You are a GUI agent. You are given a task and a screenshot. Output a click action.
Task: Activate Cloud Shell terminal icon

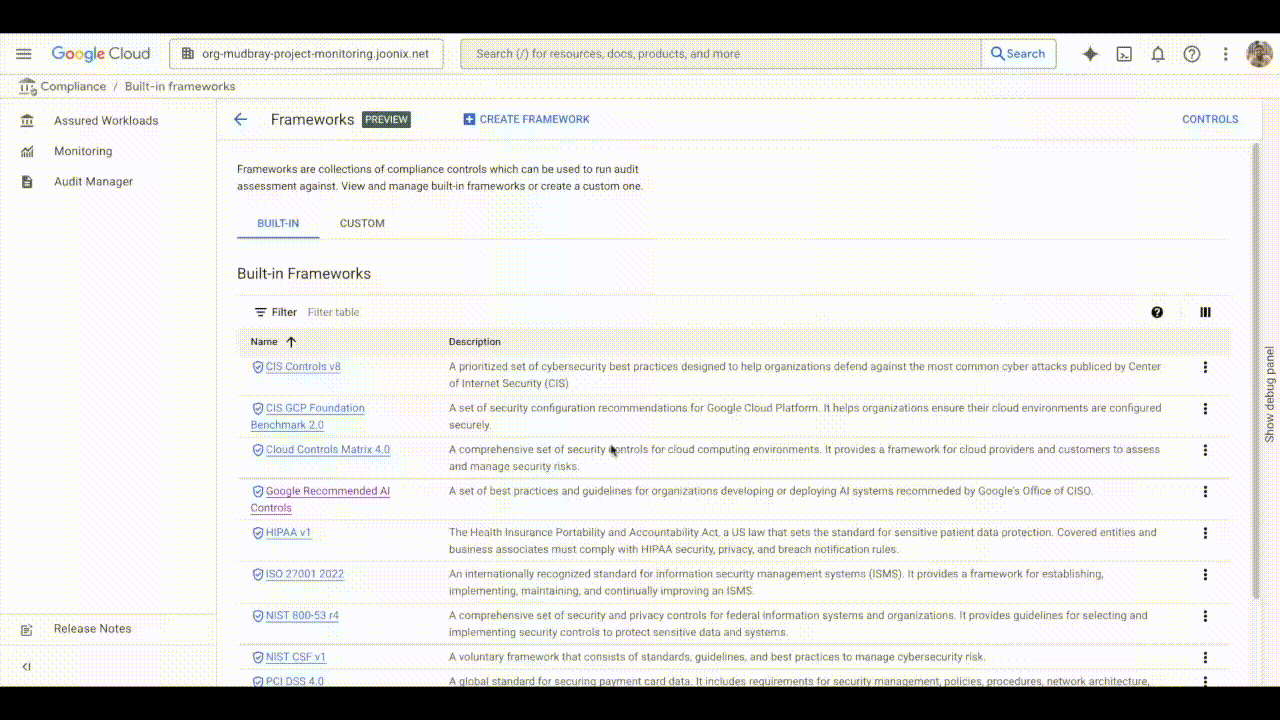[x=1124, y=54]
